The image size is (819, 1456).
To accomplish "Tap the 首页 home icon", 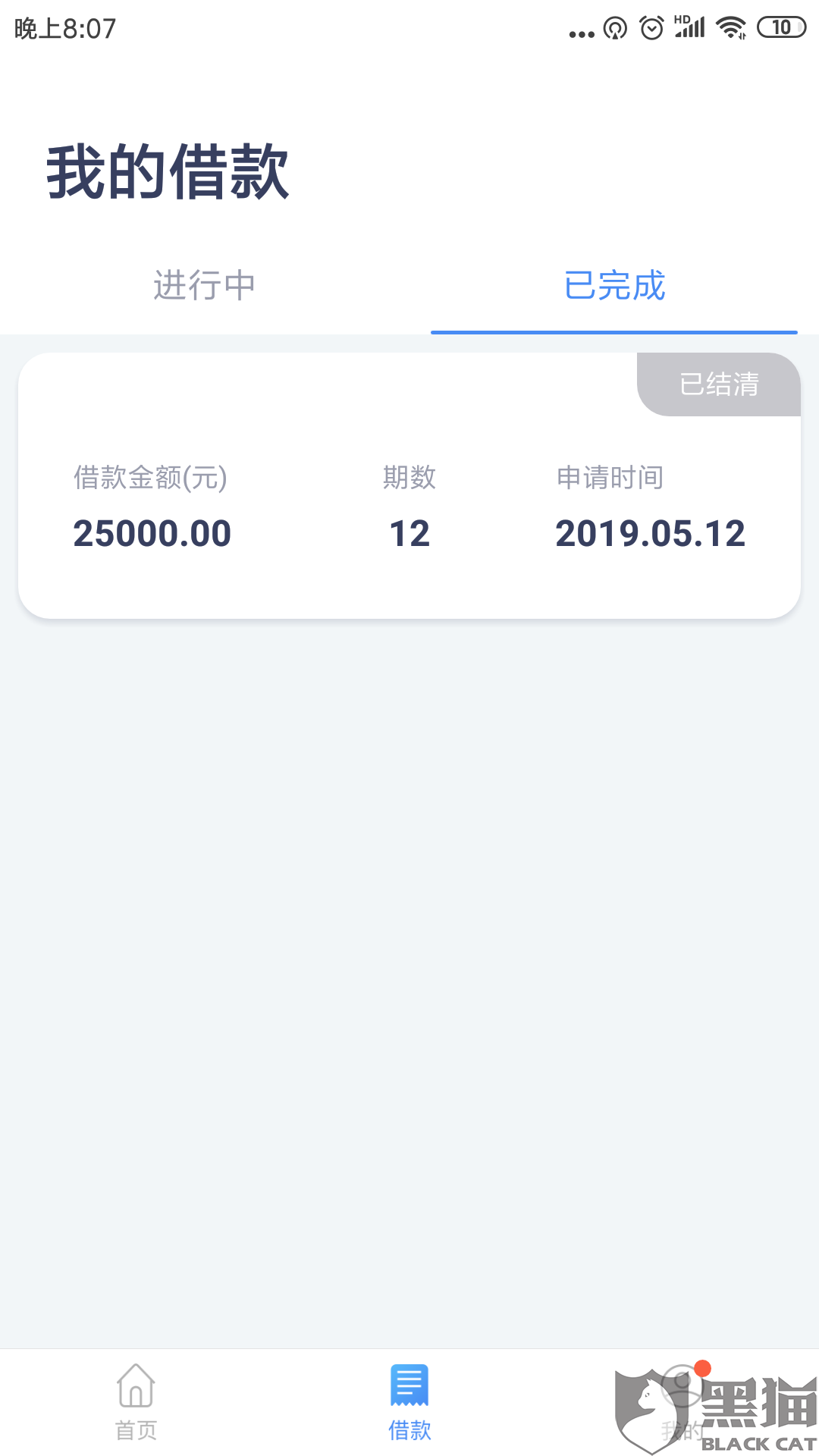I will (136, 1385).
